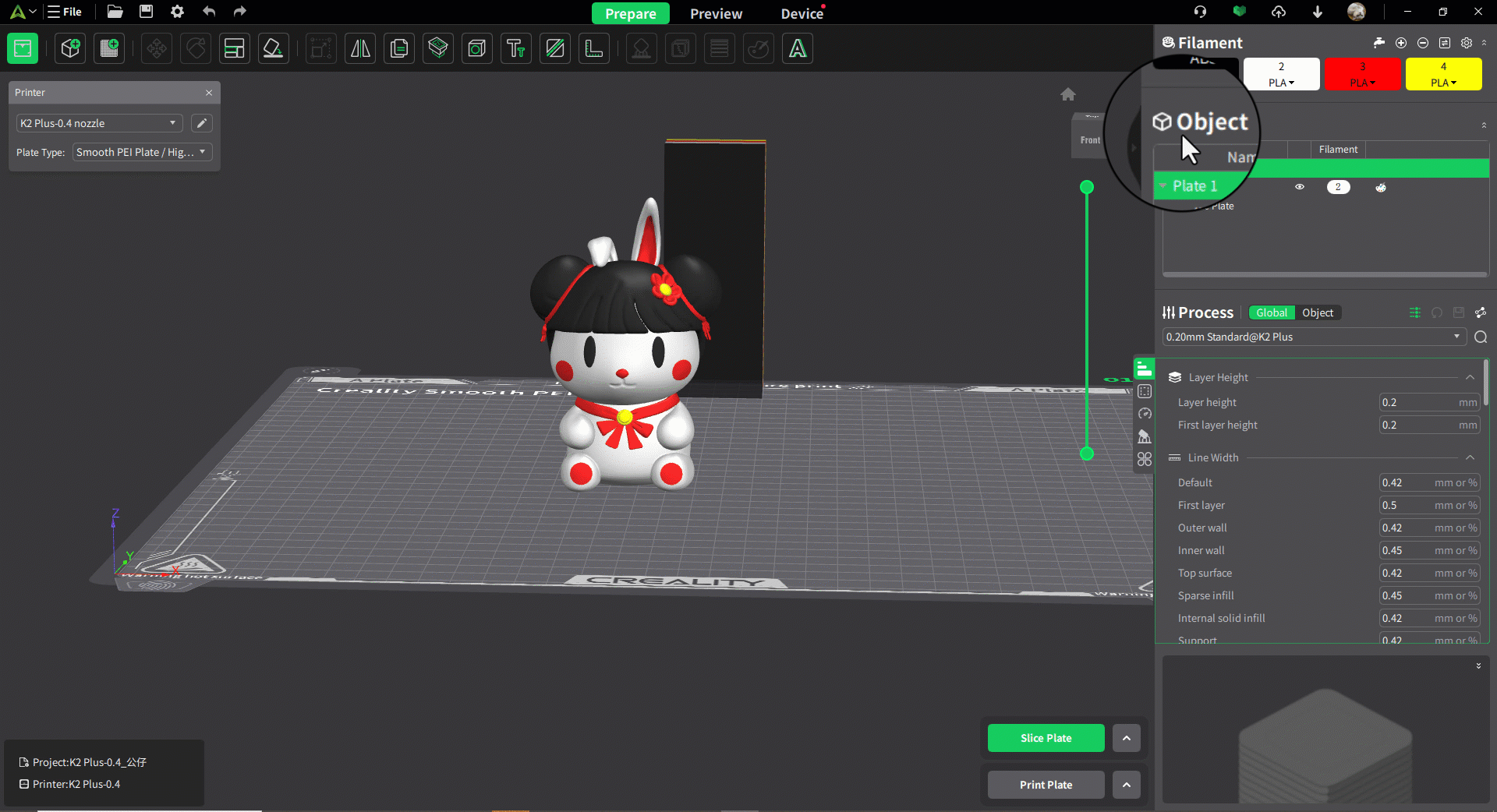The height and width of the screenshot is (812, 1497).
Task: Open the Filament settings gear icon
Action: [x=1467, y=43]
